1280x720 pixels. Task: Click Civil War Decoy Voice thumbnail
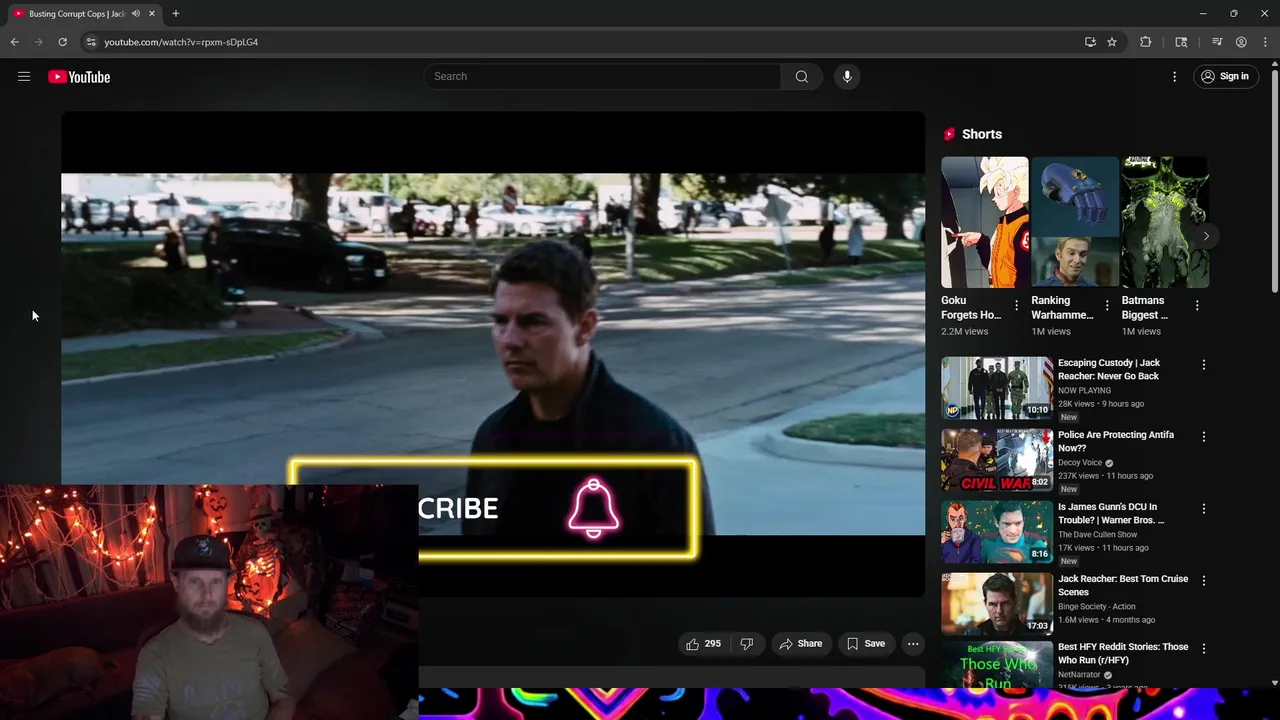tap(997, 460)
